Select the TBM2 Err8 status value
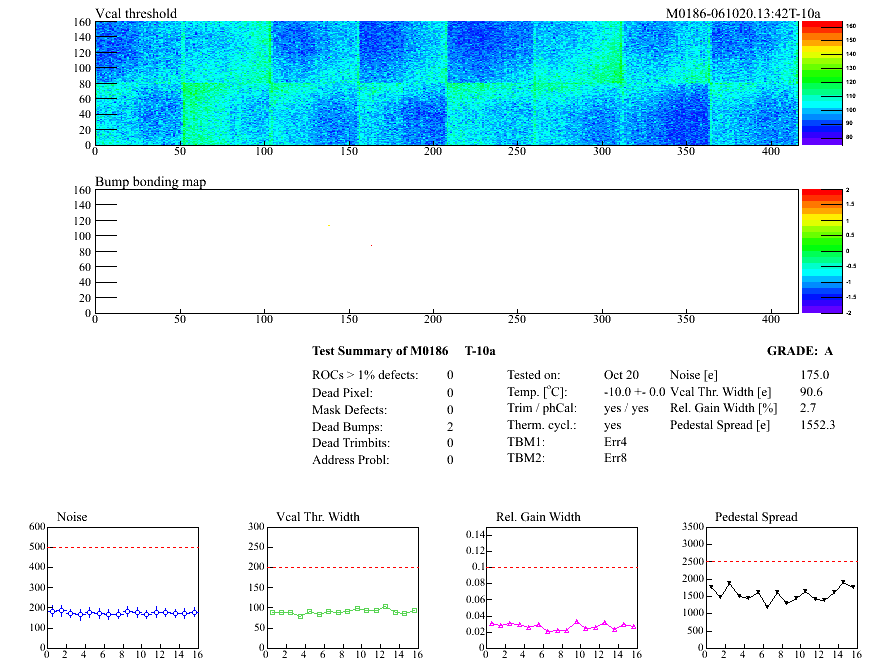Screen dimensions: 896x672 [x=615, y=458]
